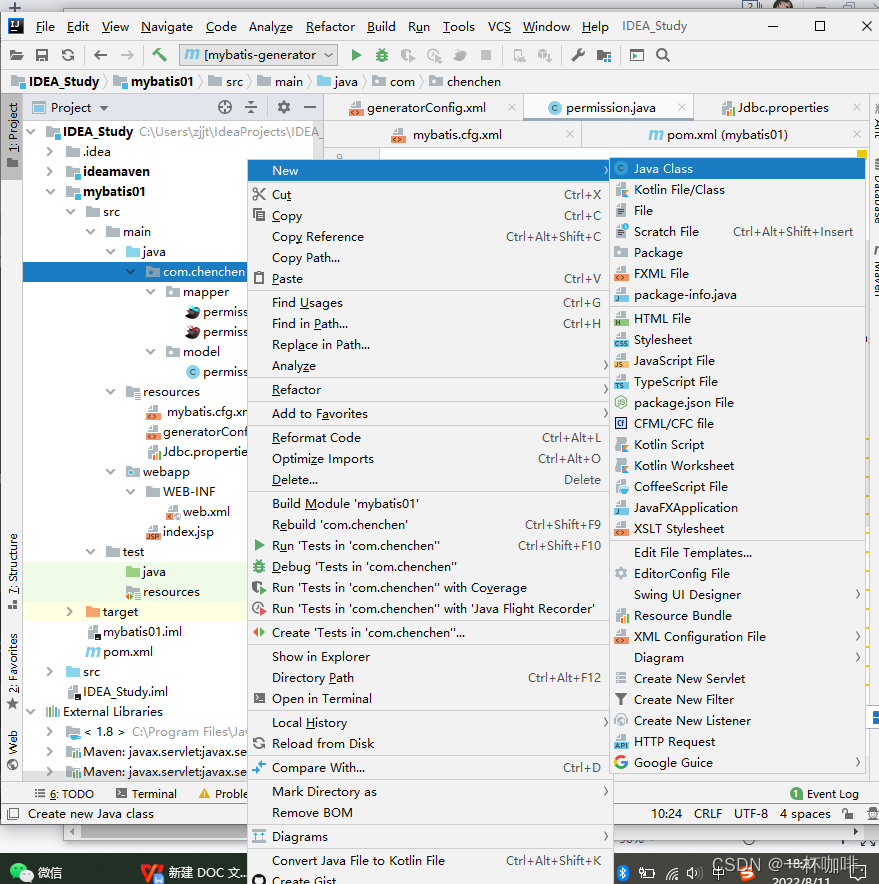Click WeChat icon in Windows taskbar

pyautogui.click(x=23, y=872)
